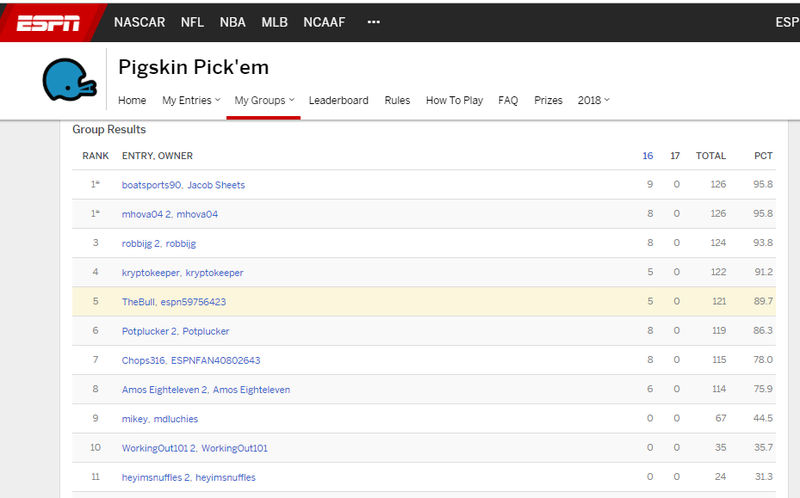Image resolution: width=800 pixels, height=498 pixels.
Task: Open the NCAAF section
Action: [x=324, y=22]
